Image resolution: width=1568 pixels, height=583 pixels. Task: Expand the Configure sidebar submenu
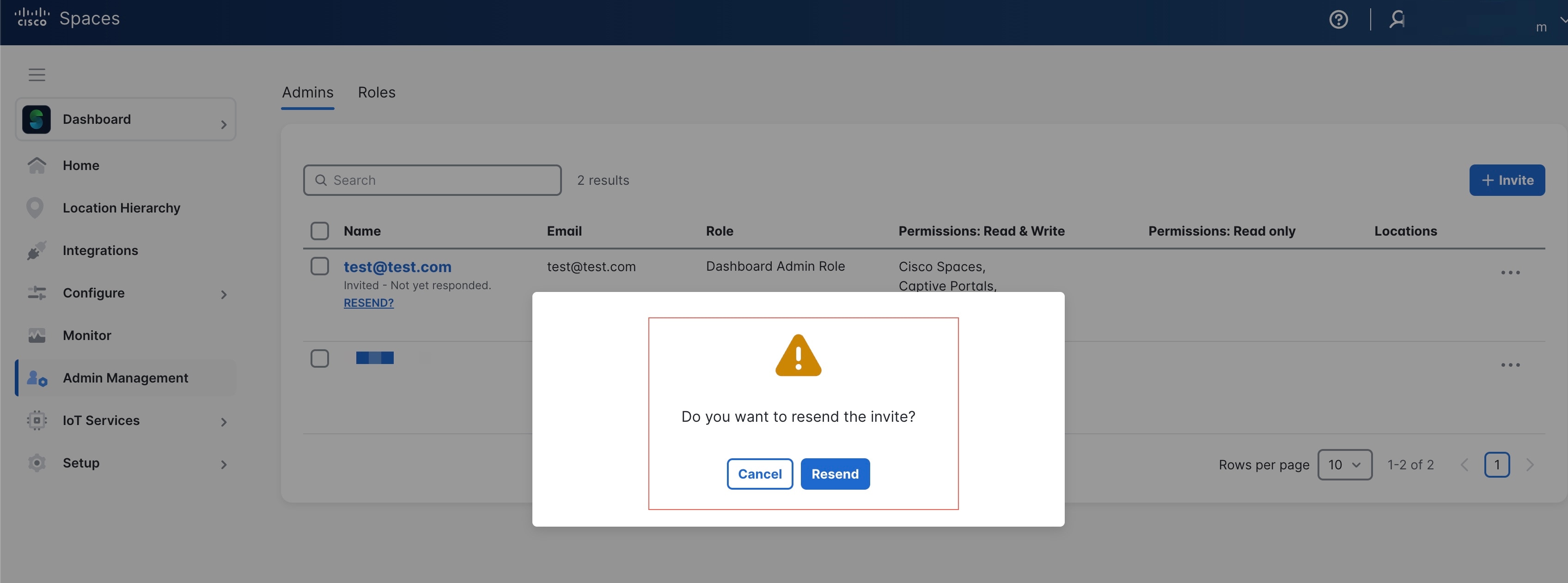point(223,295)
